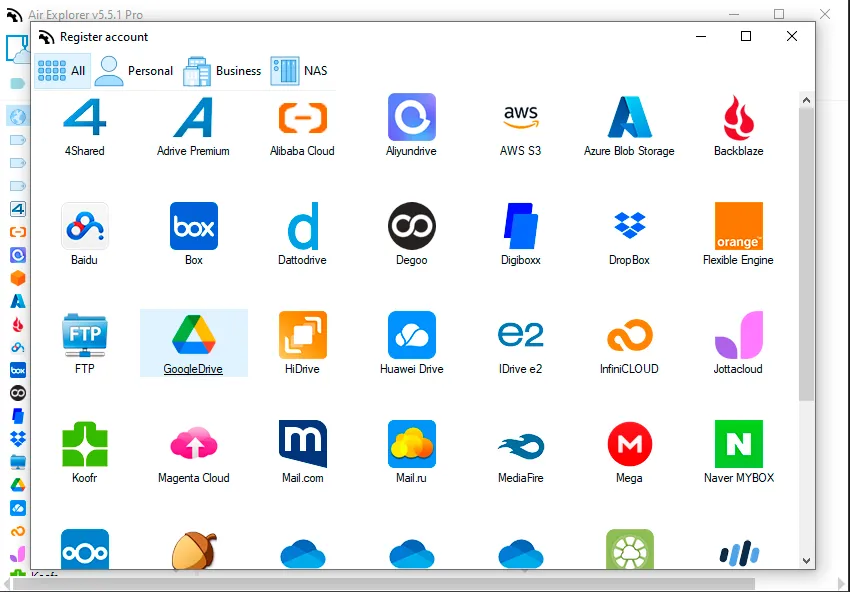Select the 4Shared cloud service icon
The height and width of the screenshot is (592, 850).
[85, 117]
